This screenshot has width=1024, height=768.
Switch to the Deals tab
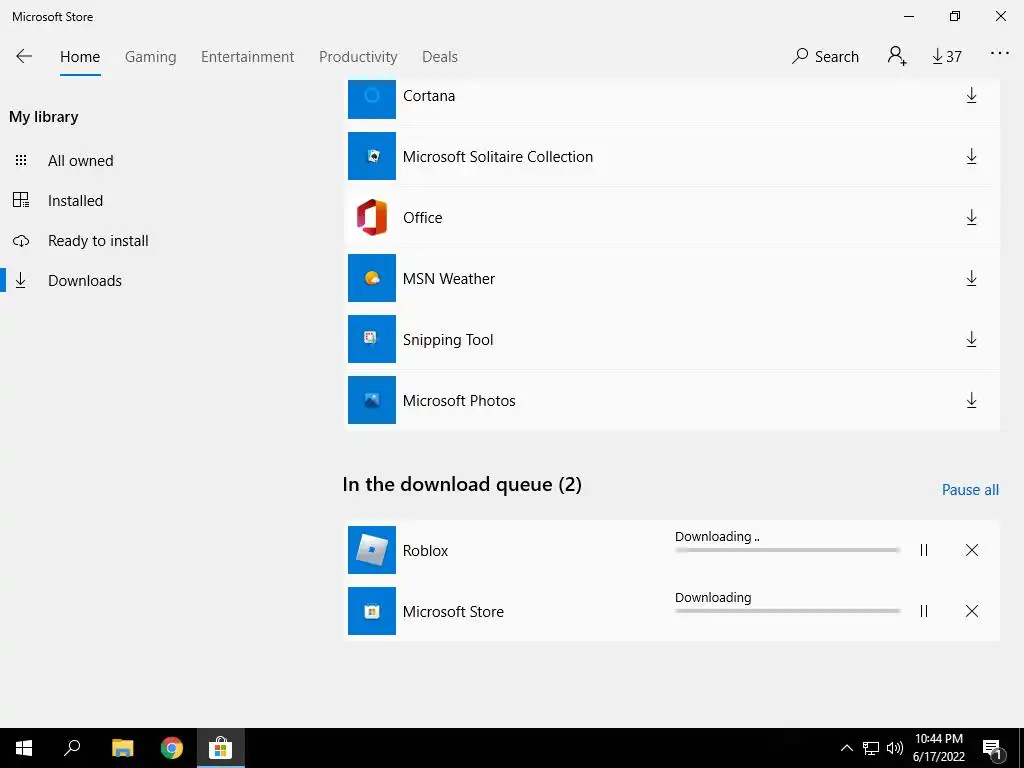click(440, 57)
